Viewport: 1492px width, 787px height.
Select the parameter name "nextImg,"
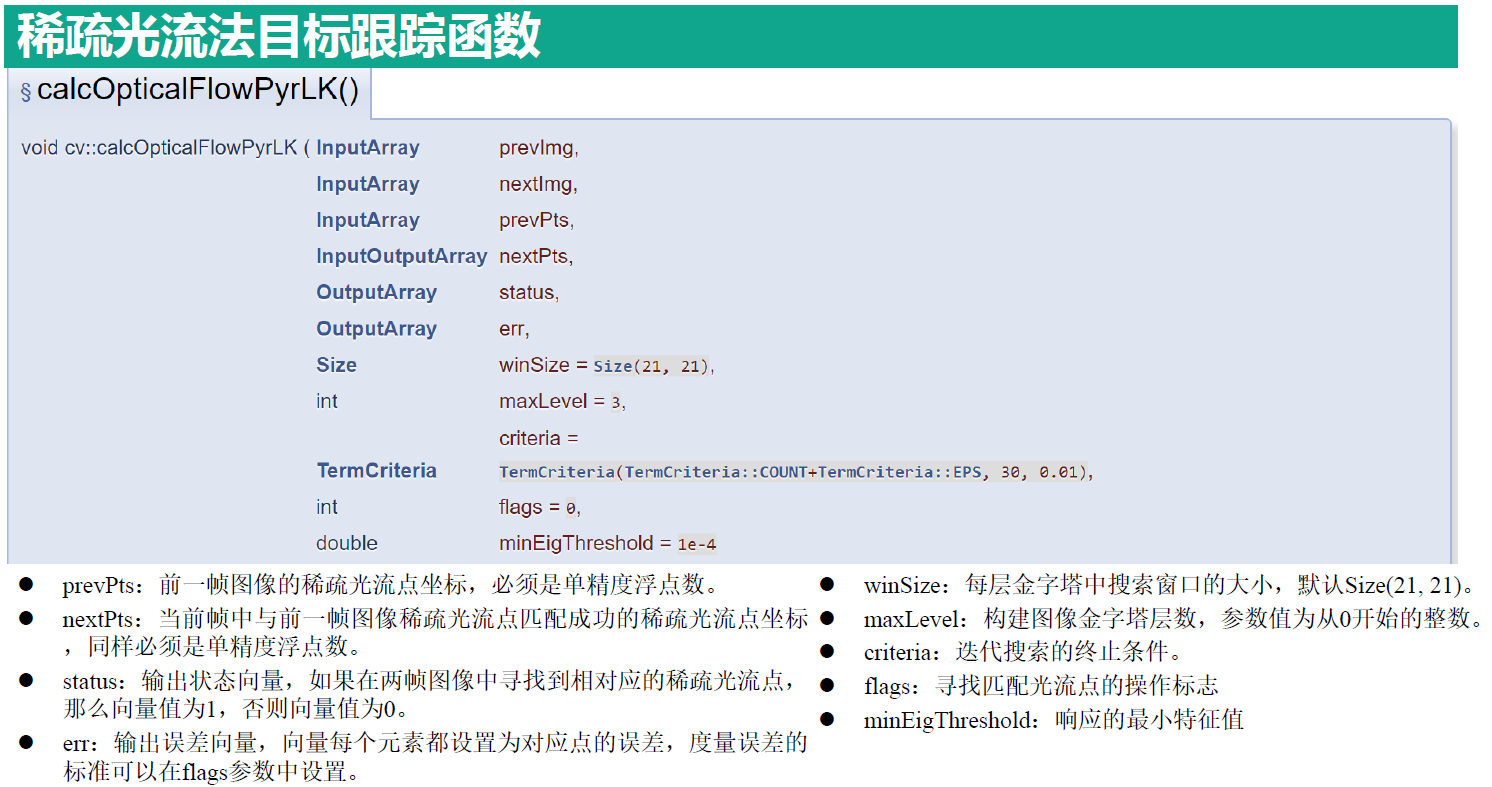point(538,184)
